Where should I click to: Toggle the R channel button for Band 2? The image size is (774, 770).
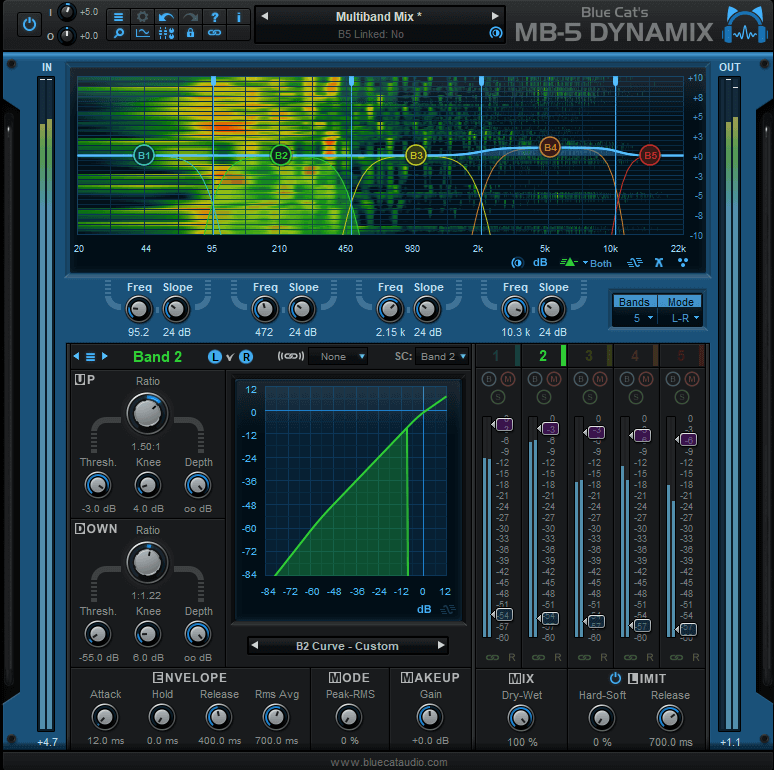click(x=246, y=356)
